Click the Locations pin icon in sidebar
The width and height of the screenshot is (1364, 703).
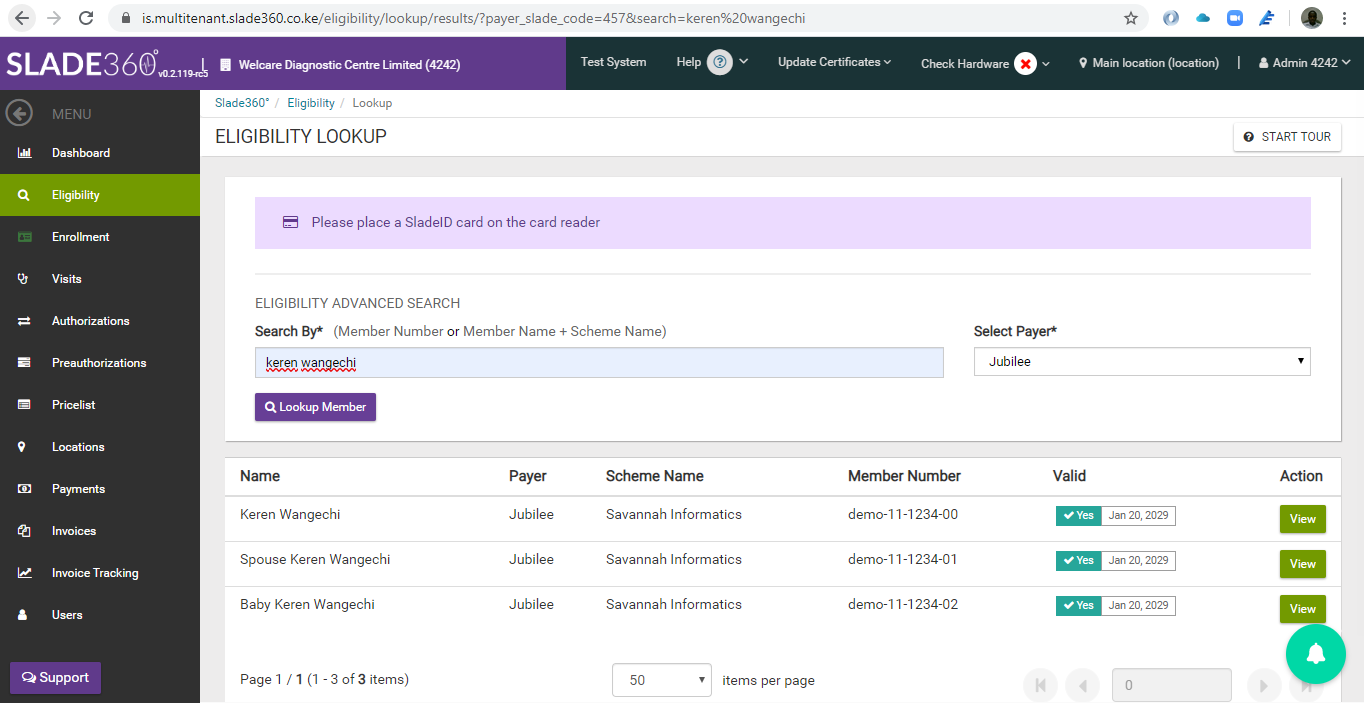[22, 447]
